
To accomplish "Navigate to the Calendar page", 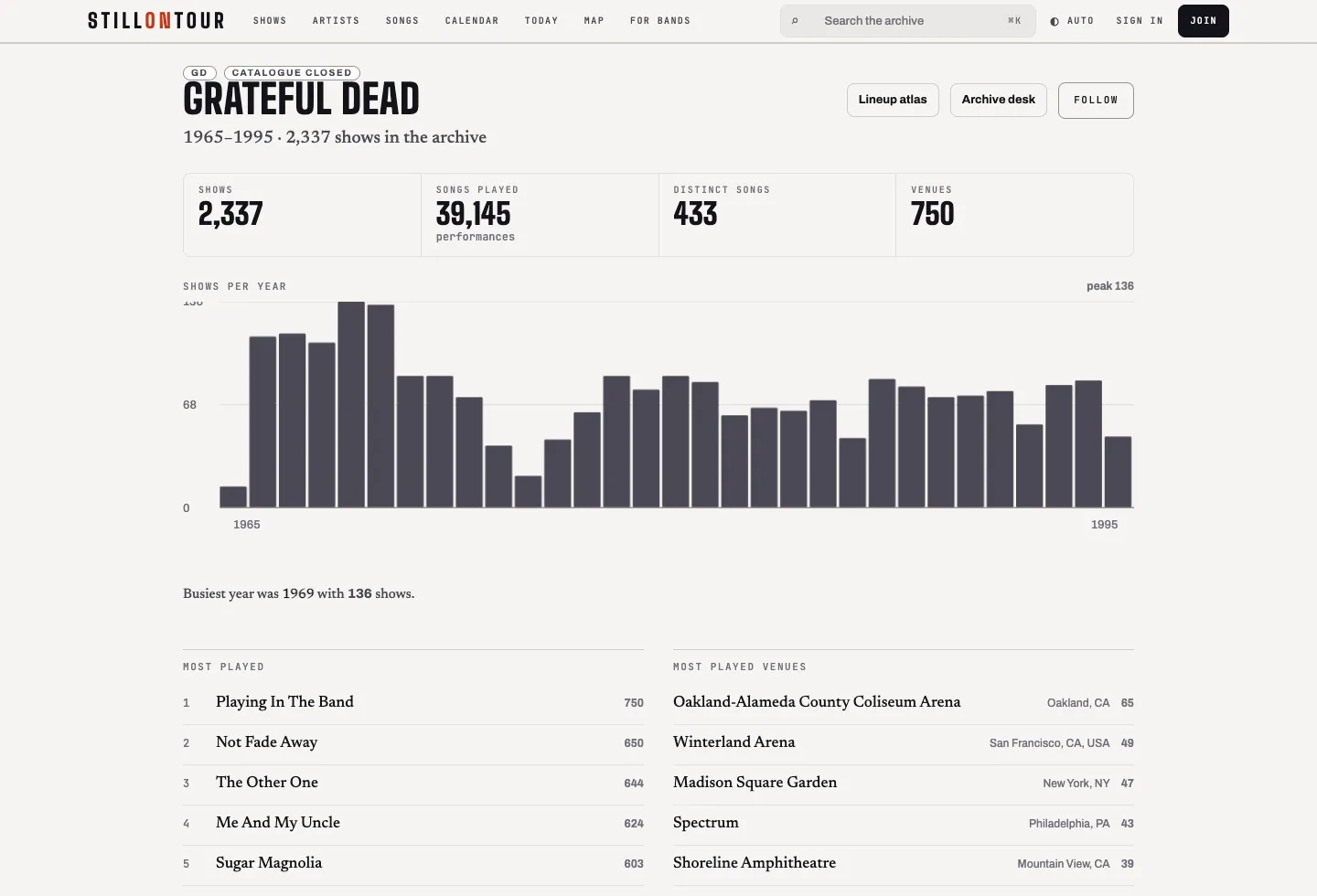I will (x=472, y=21).
